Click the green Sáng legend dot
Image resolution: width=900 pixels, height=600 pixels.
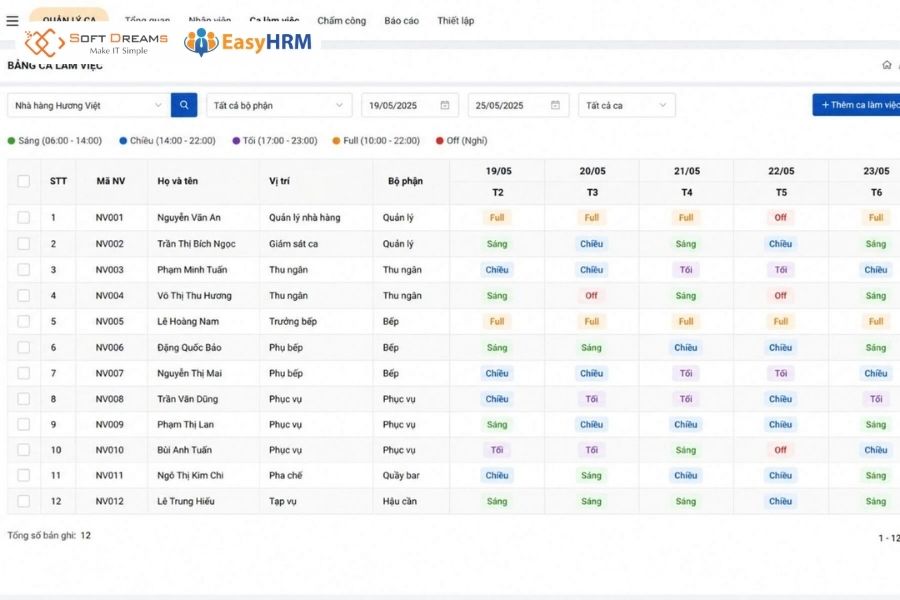point(11,141)
